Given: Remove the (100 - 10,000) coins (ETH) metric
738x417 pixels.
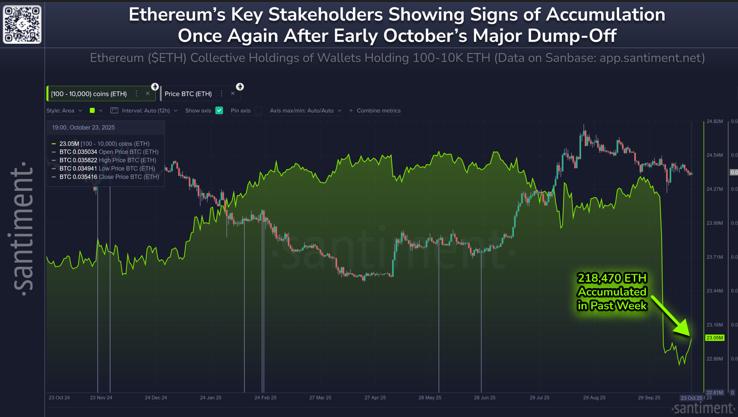Looking at the screenshot, I should [x=148, y=94].
